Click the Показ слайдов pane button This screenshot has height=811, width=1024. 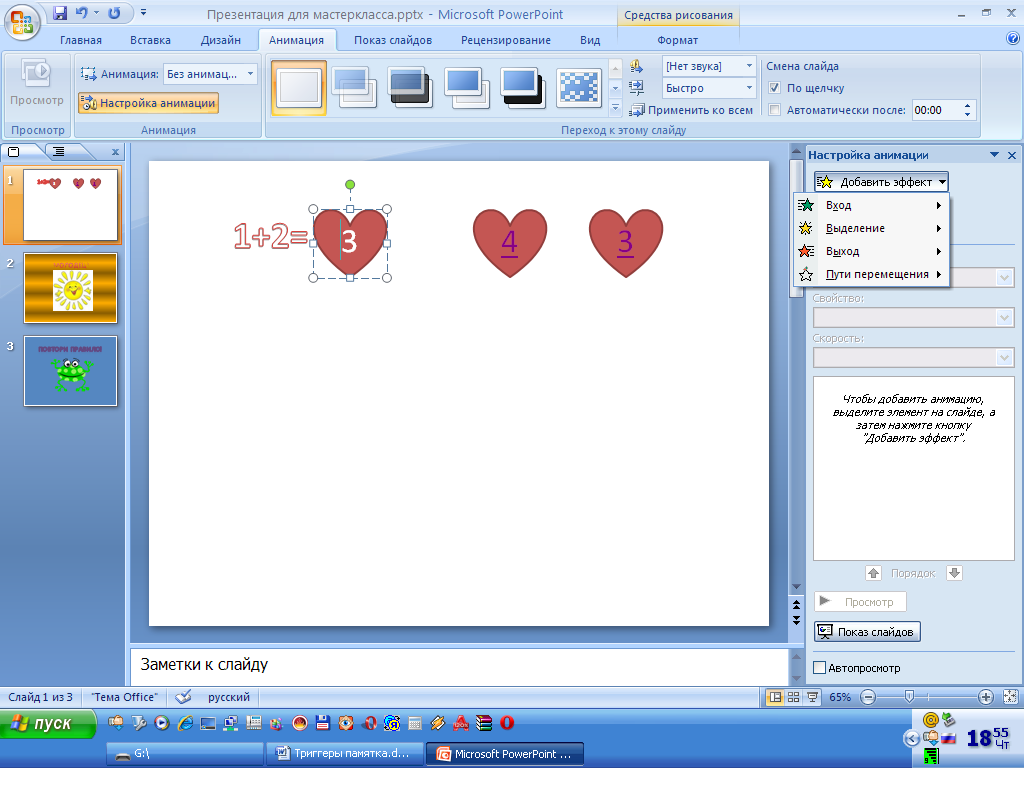coord(867,631)
